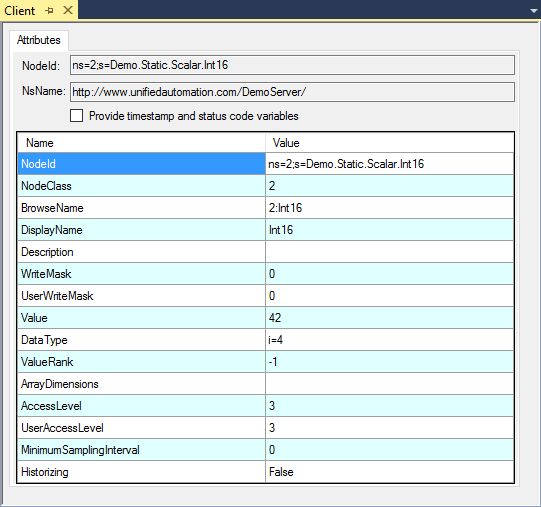Select the UserAccessLevel row

point(265,428)
